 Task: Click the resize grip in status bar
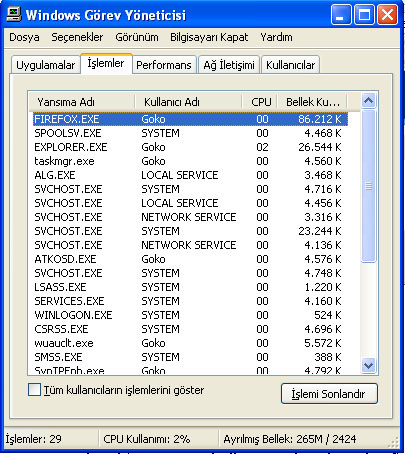tap(394, 442)
